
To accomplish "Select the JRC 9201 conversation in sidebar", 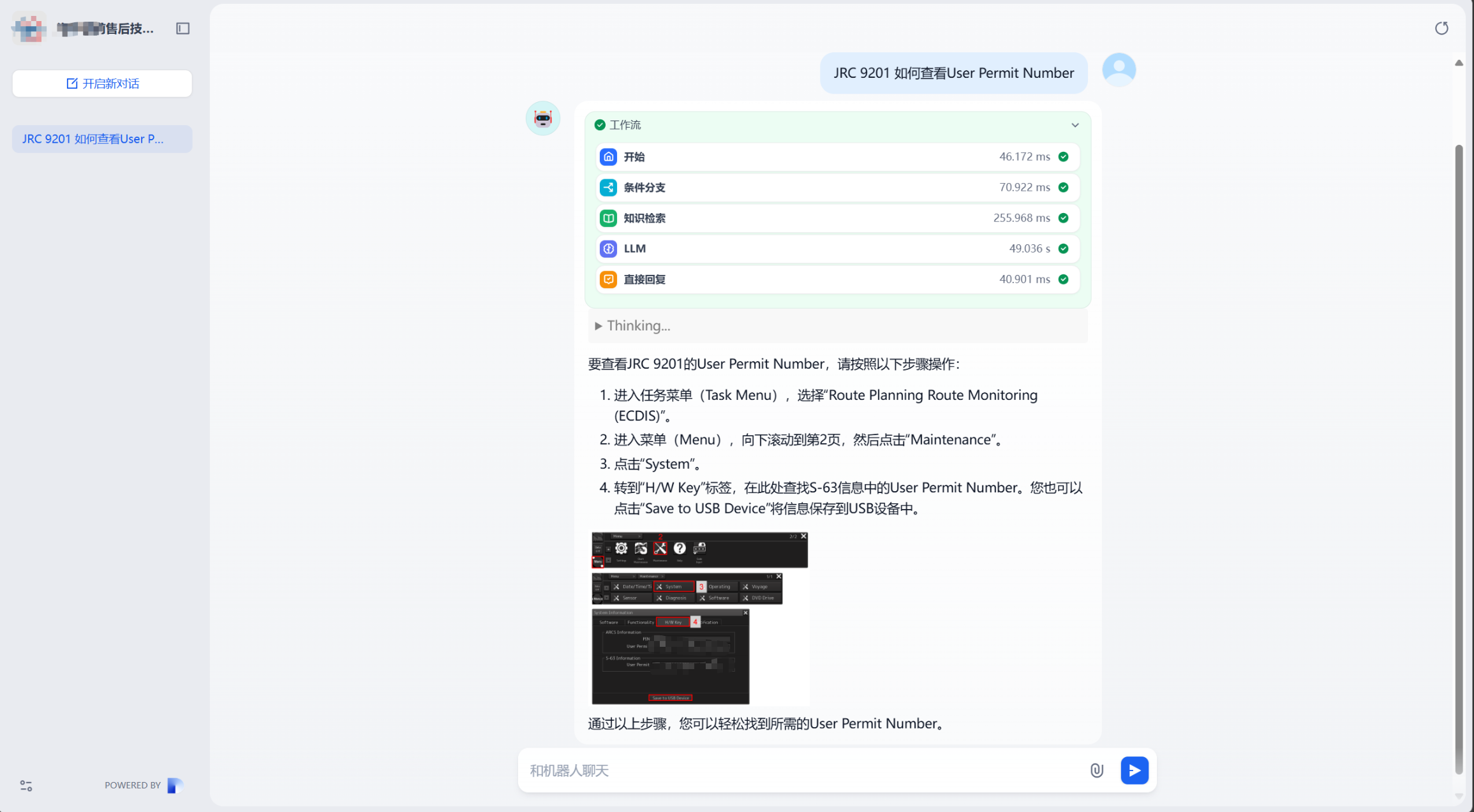I will 102,139.
